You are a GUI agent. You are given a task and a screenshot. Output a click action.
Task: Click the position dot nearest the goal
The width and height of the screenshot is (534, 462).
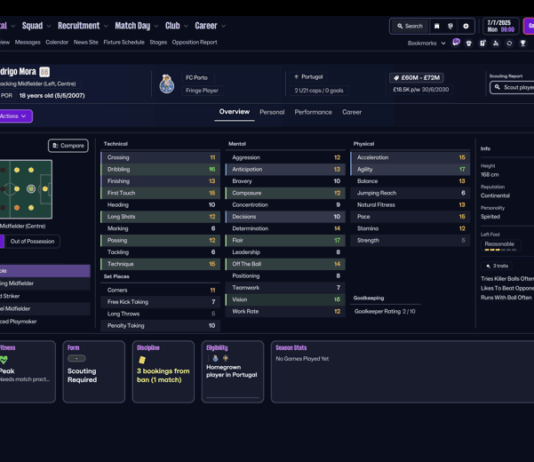click(45, 189)
